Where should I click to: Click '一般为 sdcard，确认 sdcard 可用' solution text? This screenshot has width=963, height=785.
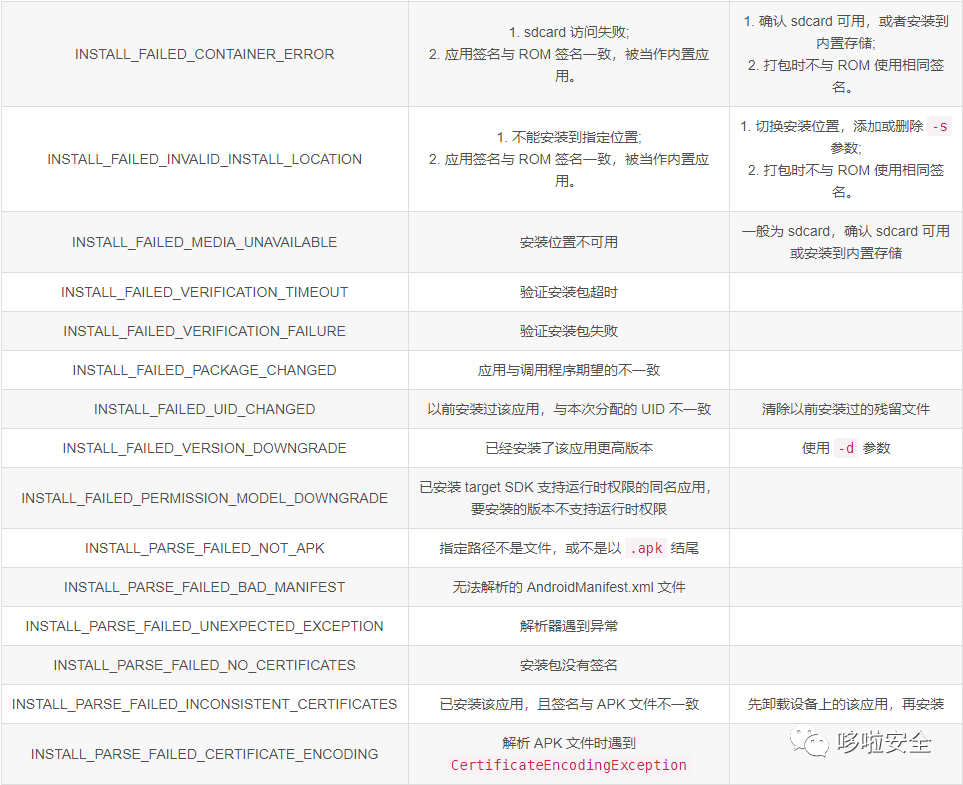[846, 231]
